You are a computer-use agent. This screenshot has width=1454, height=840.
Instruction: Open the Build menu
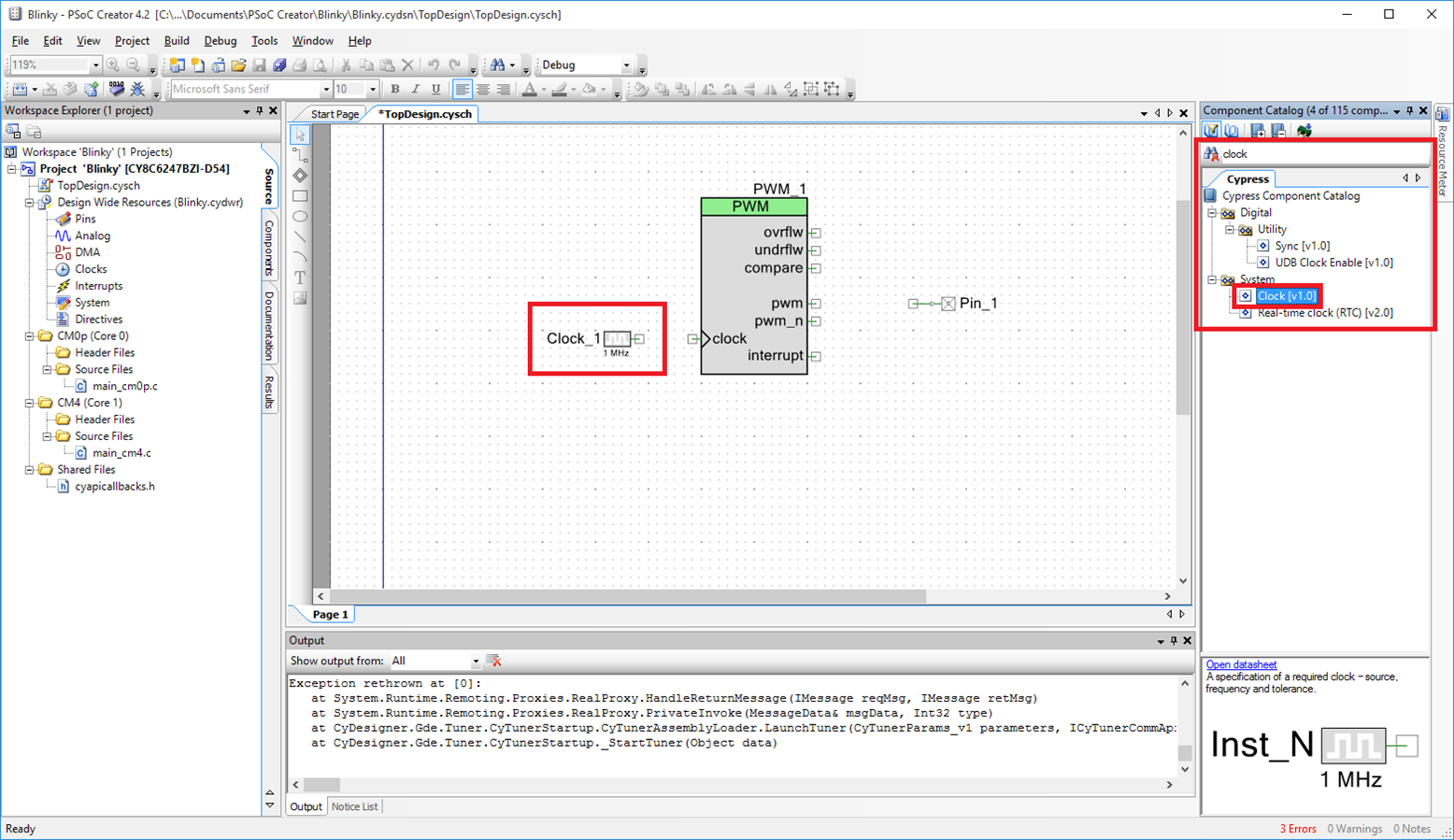176,41
